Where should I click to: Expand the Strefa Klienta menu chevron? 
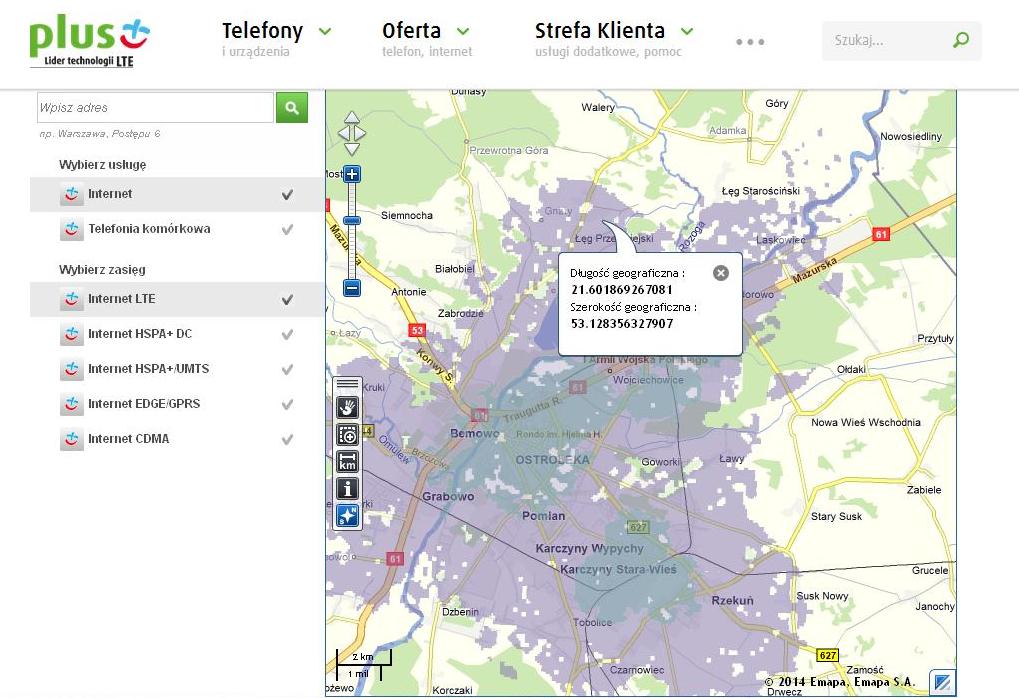click(x=687, y=31)
